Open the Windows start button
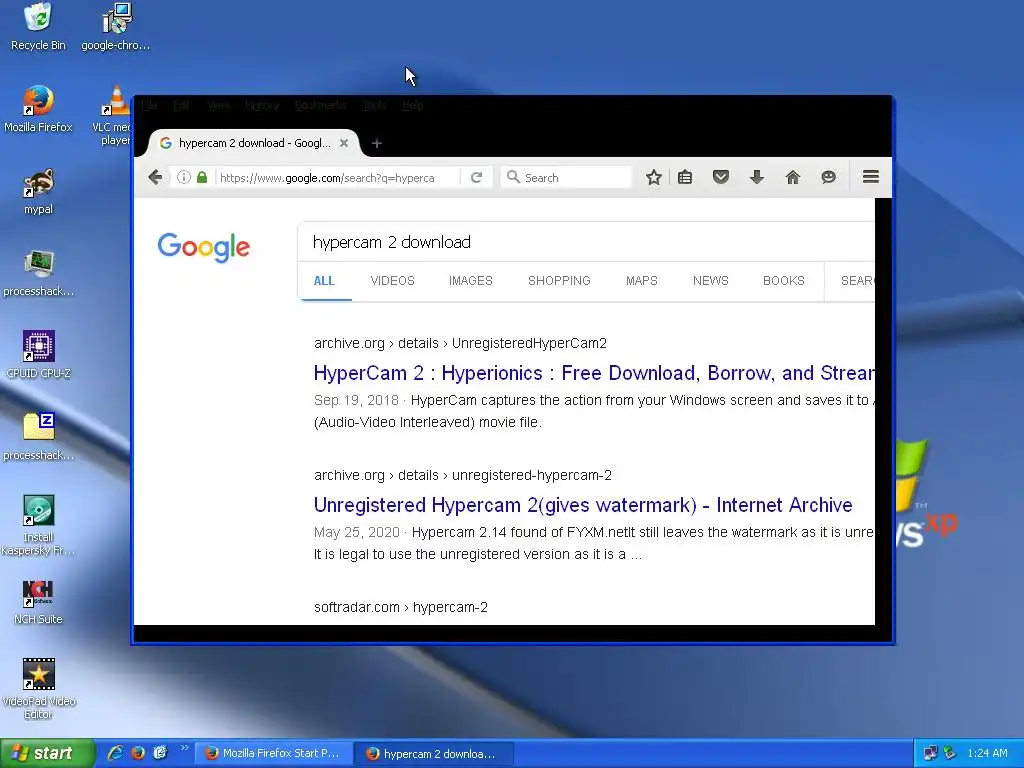 click(x=47, y=753)
